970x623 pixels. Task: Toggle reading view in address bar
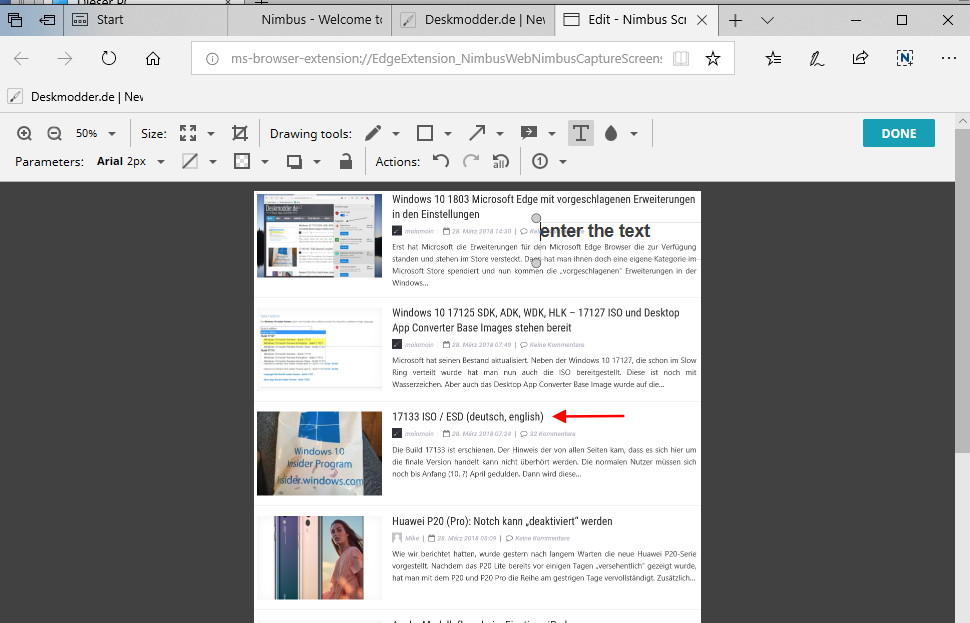[x=681, y=59]
